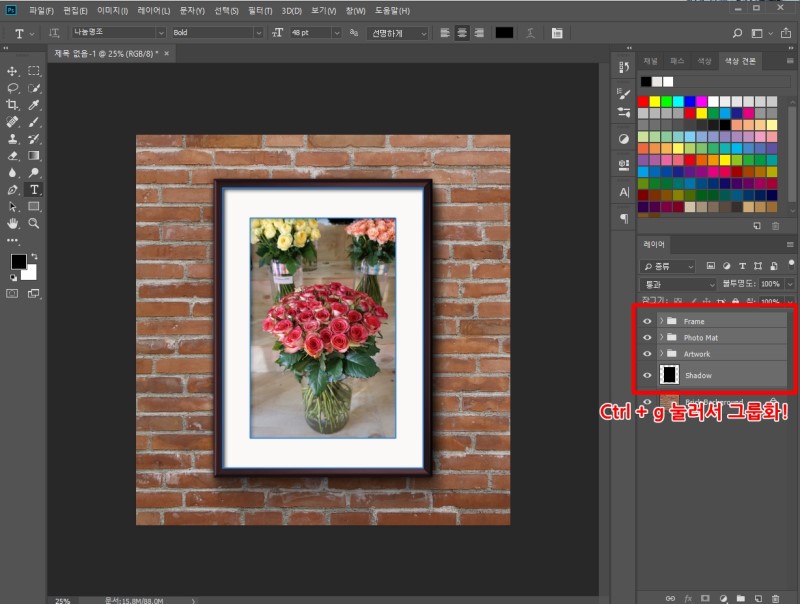Expand the Artwork layer group
The height and width of the screenshot is (604, 800).
click(x=661, y=354)
